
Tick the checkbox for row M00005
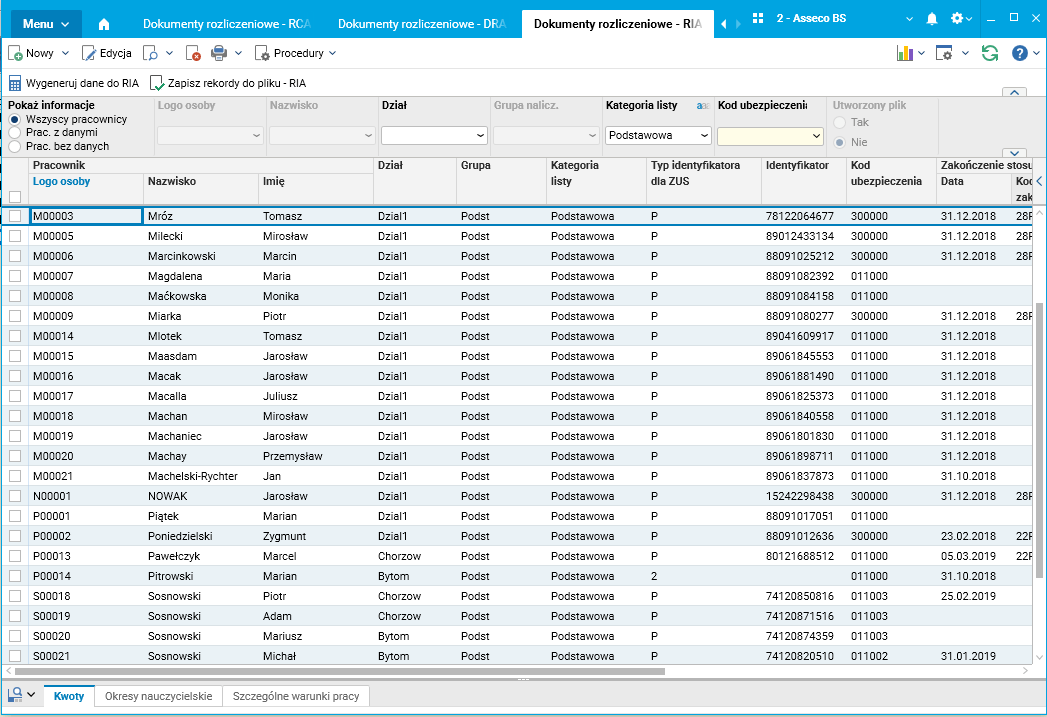click(15, 236)
